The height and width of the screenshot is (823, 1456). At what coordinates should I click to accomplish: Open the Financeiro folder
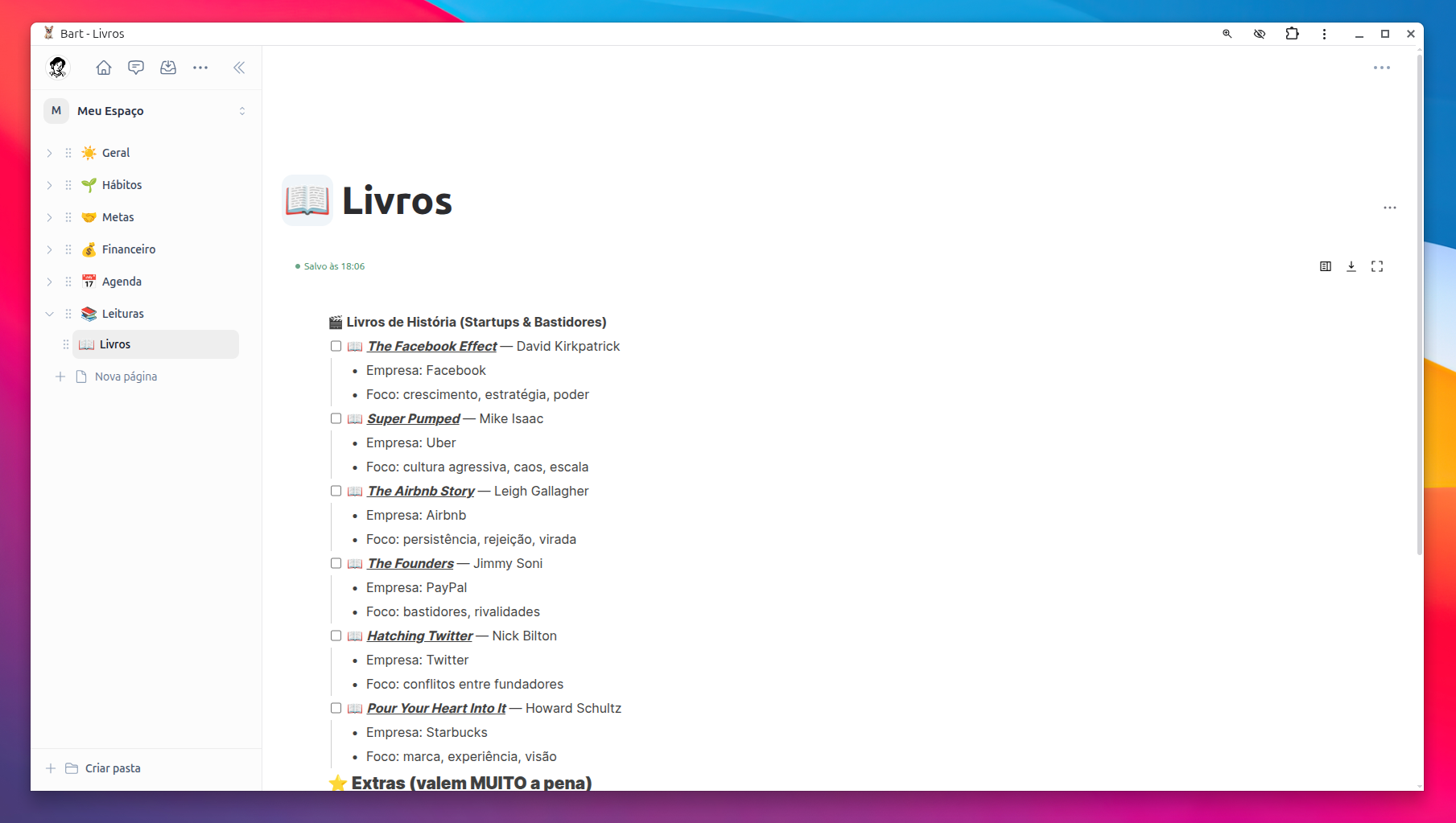pyautogui.click(x=129, y=249)
